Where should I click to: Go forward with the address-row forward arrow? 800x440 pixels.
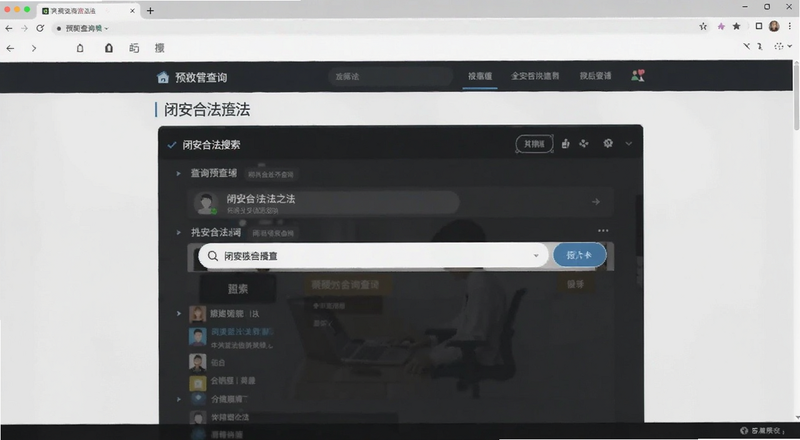pyautogui.click(x=24, y=28)
